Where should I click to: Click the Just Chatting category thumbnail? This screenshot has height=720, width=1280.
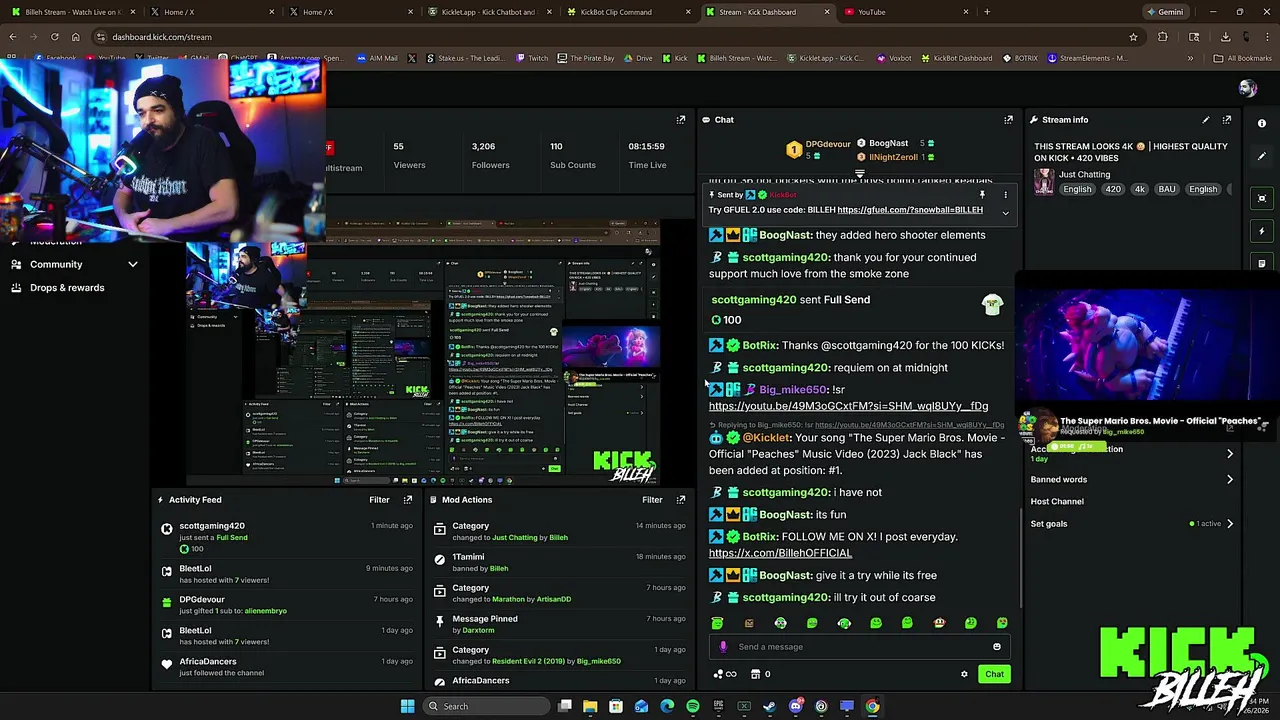click(1044, 182)
